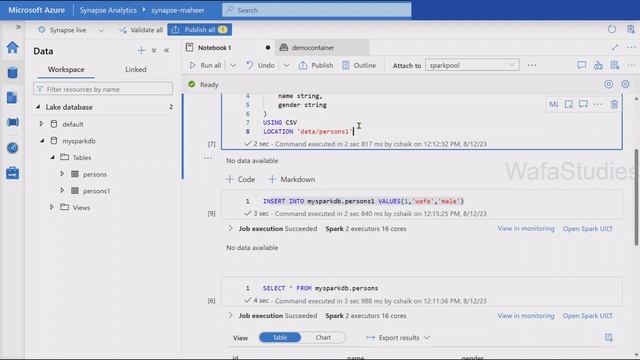Collapse the mysparkdb database node
Screen dimensions: 640x360
click(x=42, y=140)
